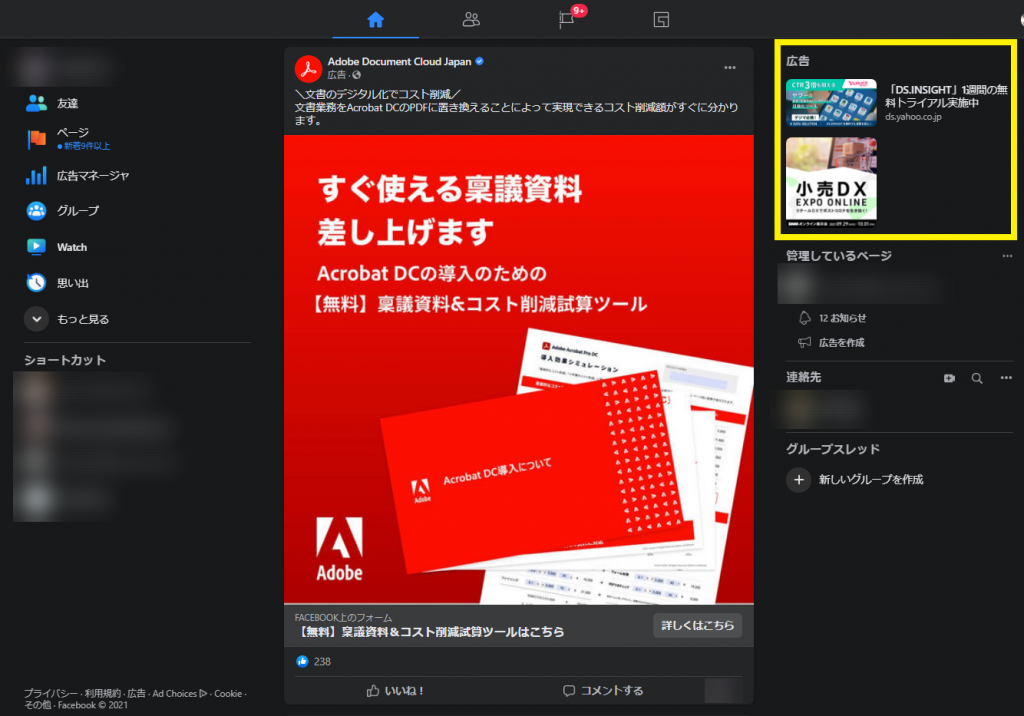The image size is (1024, 716).
Task: Open the Cookie footer link
Action: click(228, 693)
